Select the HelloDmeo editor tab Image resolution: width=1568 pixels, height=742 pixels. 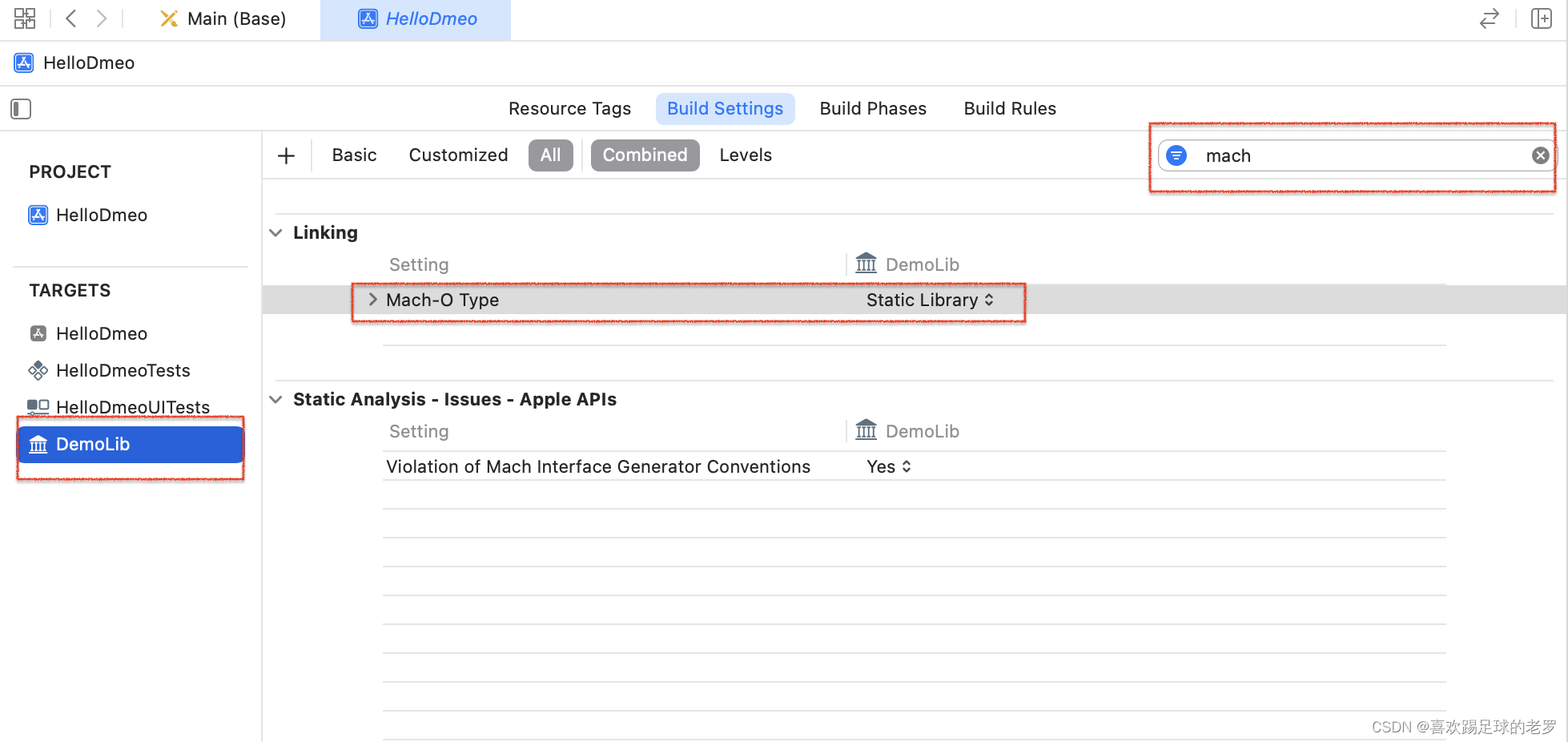[x=416, y=19]
